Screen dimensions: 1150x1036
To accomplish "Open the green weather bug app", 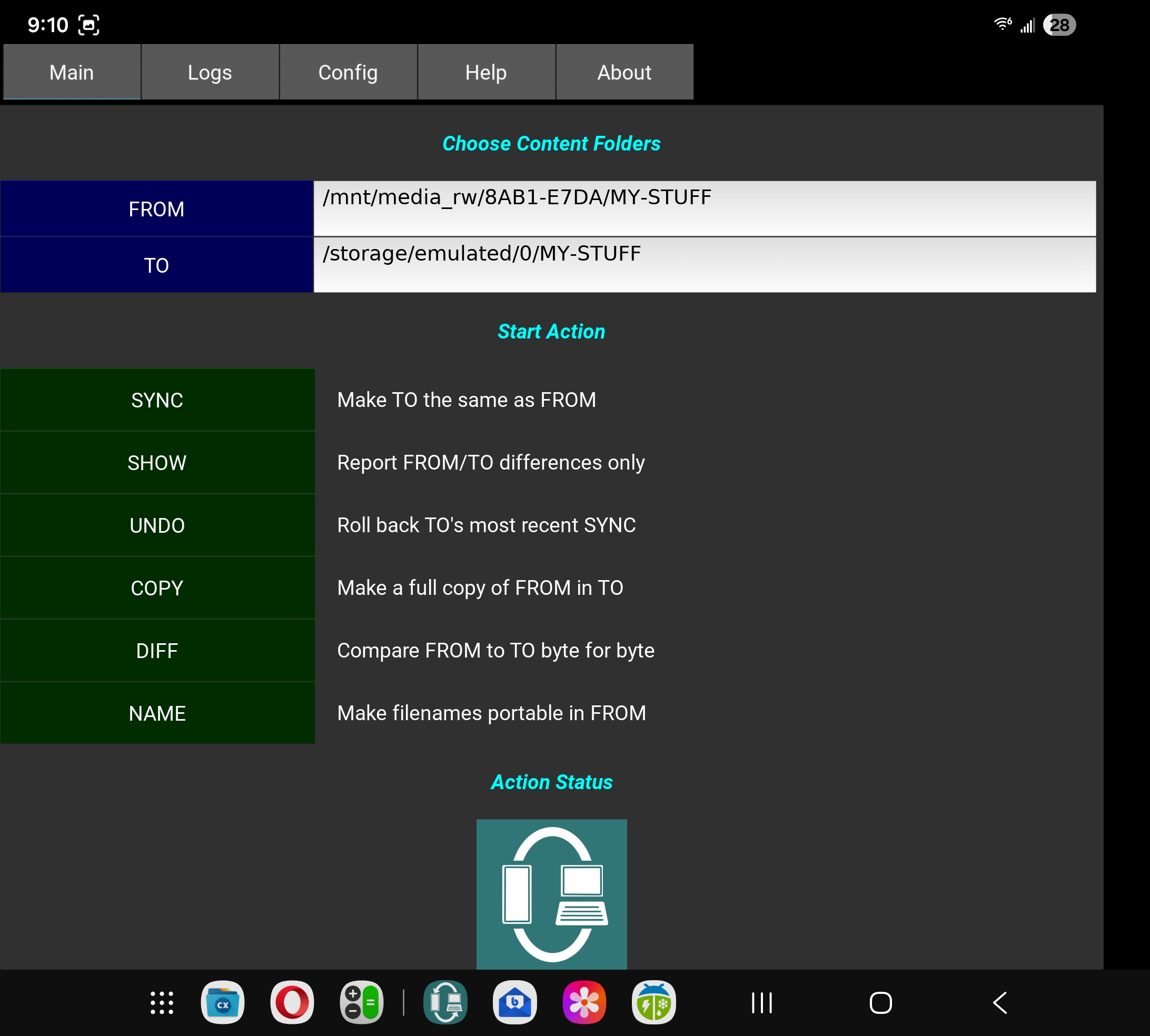I will tap(653, 1003).
